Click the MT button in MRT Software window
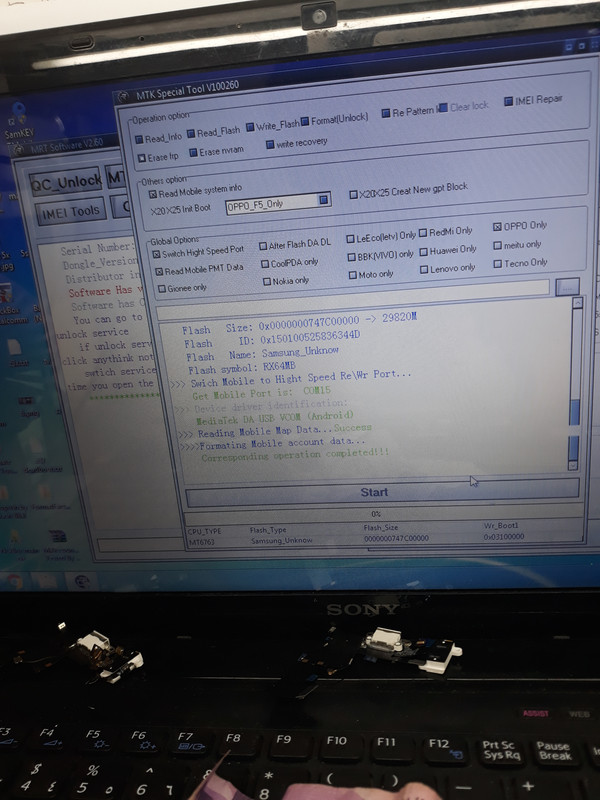The width and height of the screenshot is (600, 800). (x=115, y=177)
